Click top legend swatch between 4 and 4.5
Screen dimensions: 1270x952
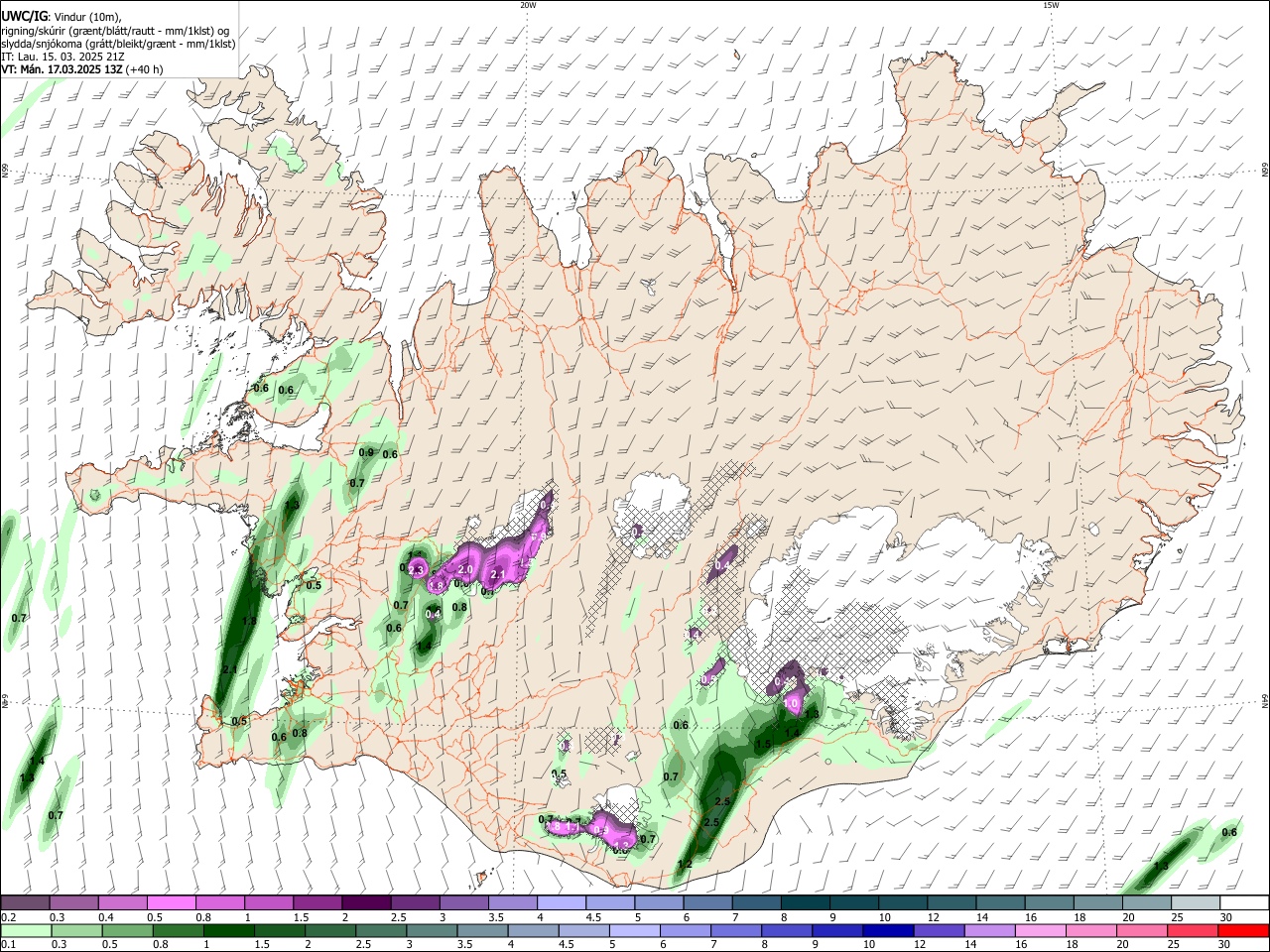(x=561, y=902)
